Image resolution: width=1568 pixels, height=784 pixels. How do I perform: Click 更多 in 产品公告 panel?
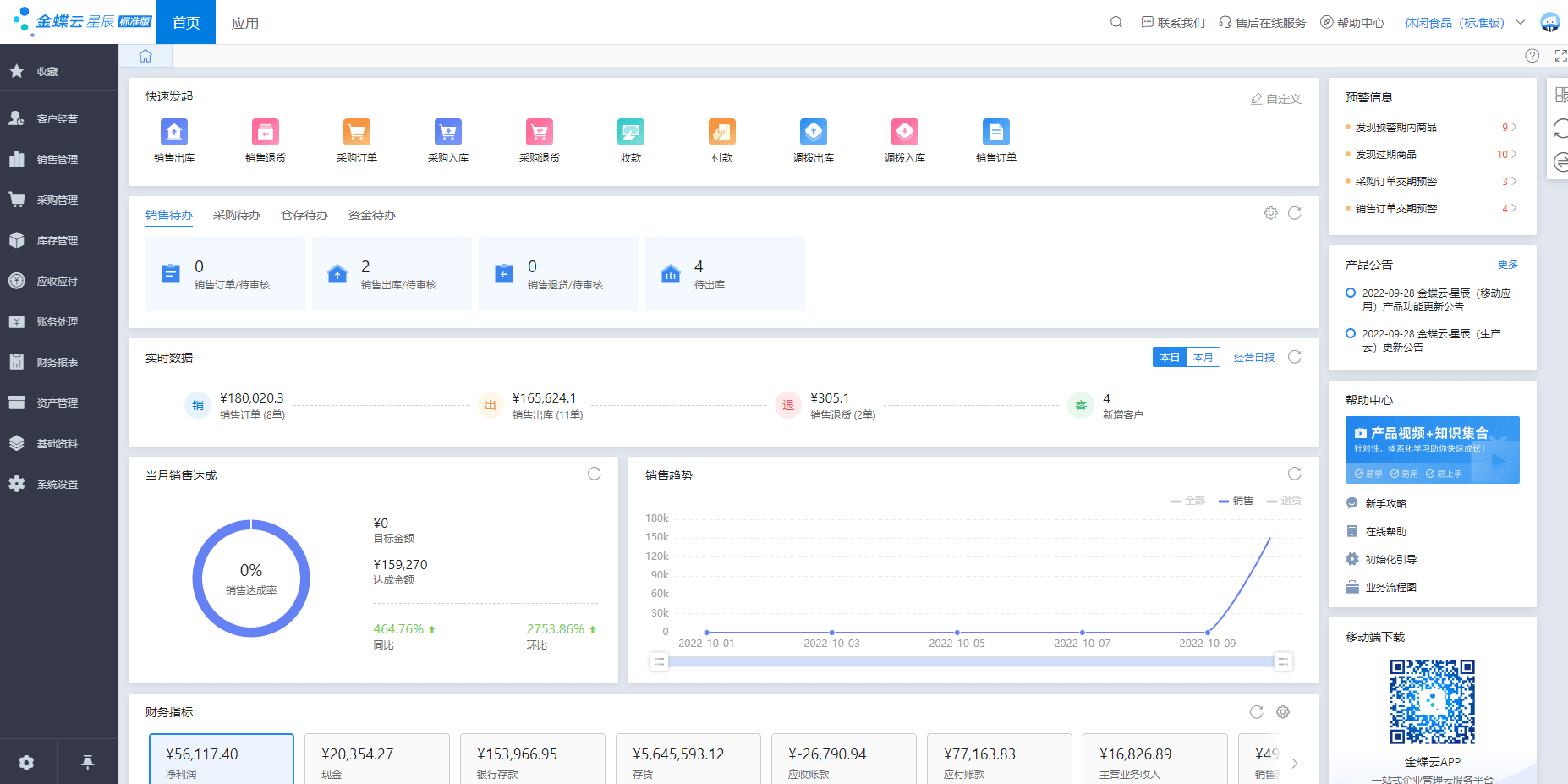pos(1507,265)
